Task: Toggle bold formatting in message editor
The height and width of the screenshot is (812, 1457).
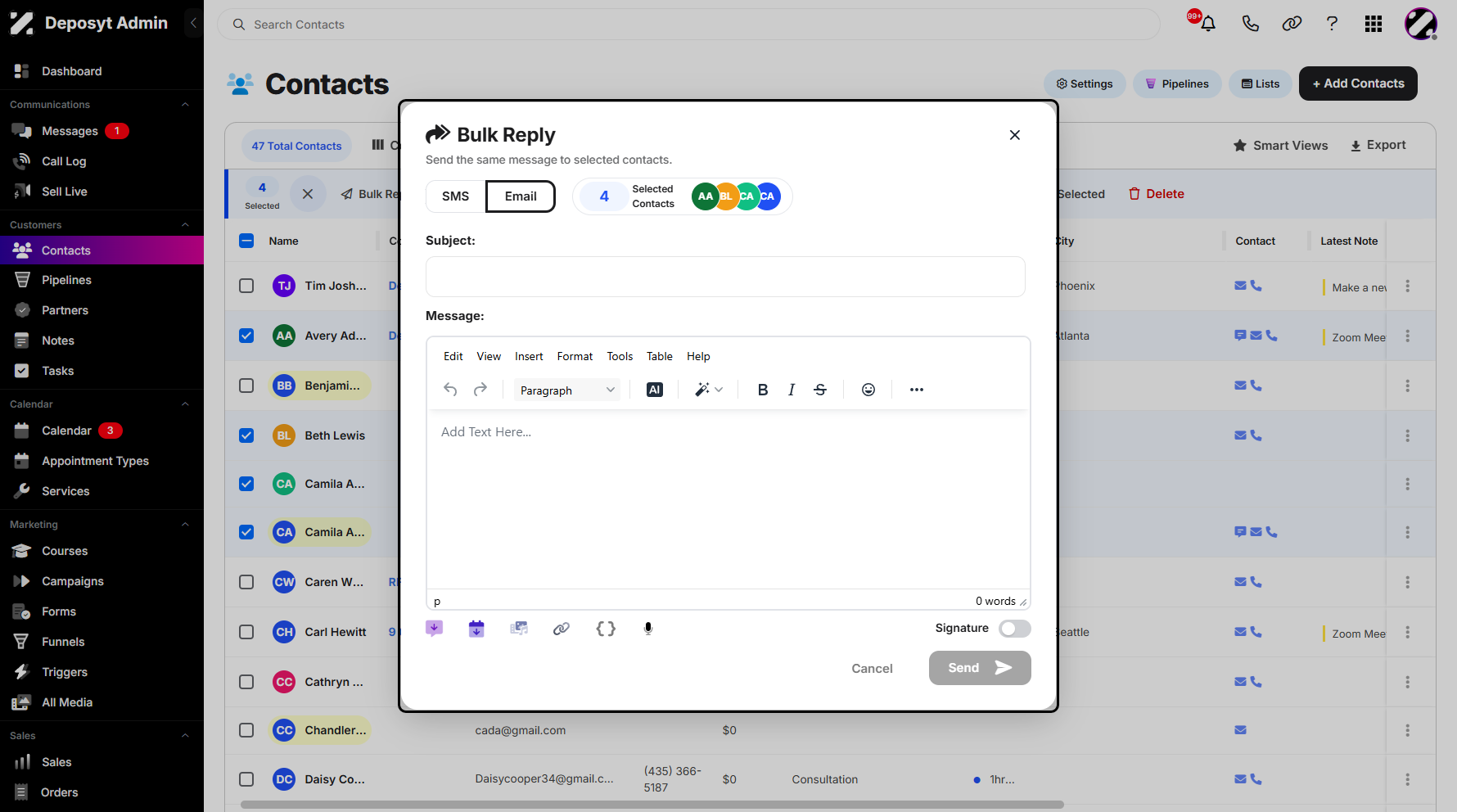Action: pyautogui.click(x=763, y=390)
